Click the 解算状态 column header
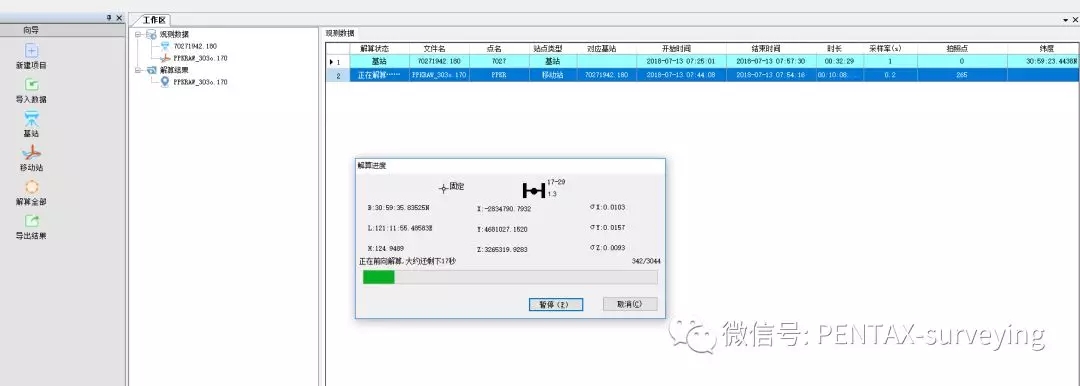 click(x=374, y=49)
